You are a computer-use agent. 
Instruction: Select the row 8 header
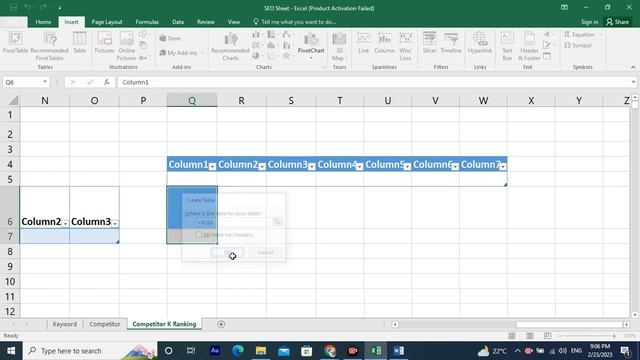(10, 251)
